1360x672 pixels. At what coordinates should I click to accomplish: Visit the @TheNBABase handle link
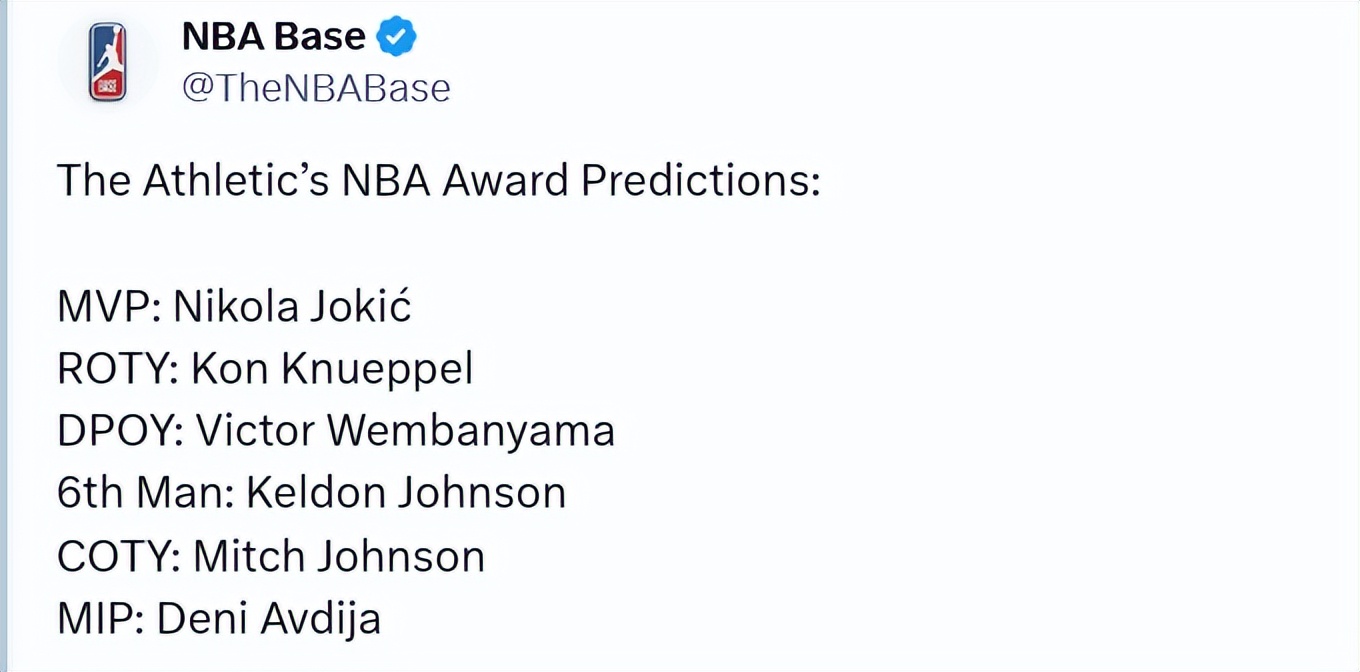tap(316, 89)
